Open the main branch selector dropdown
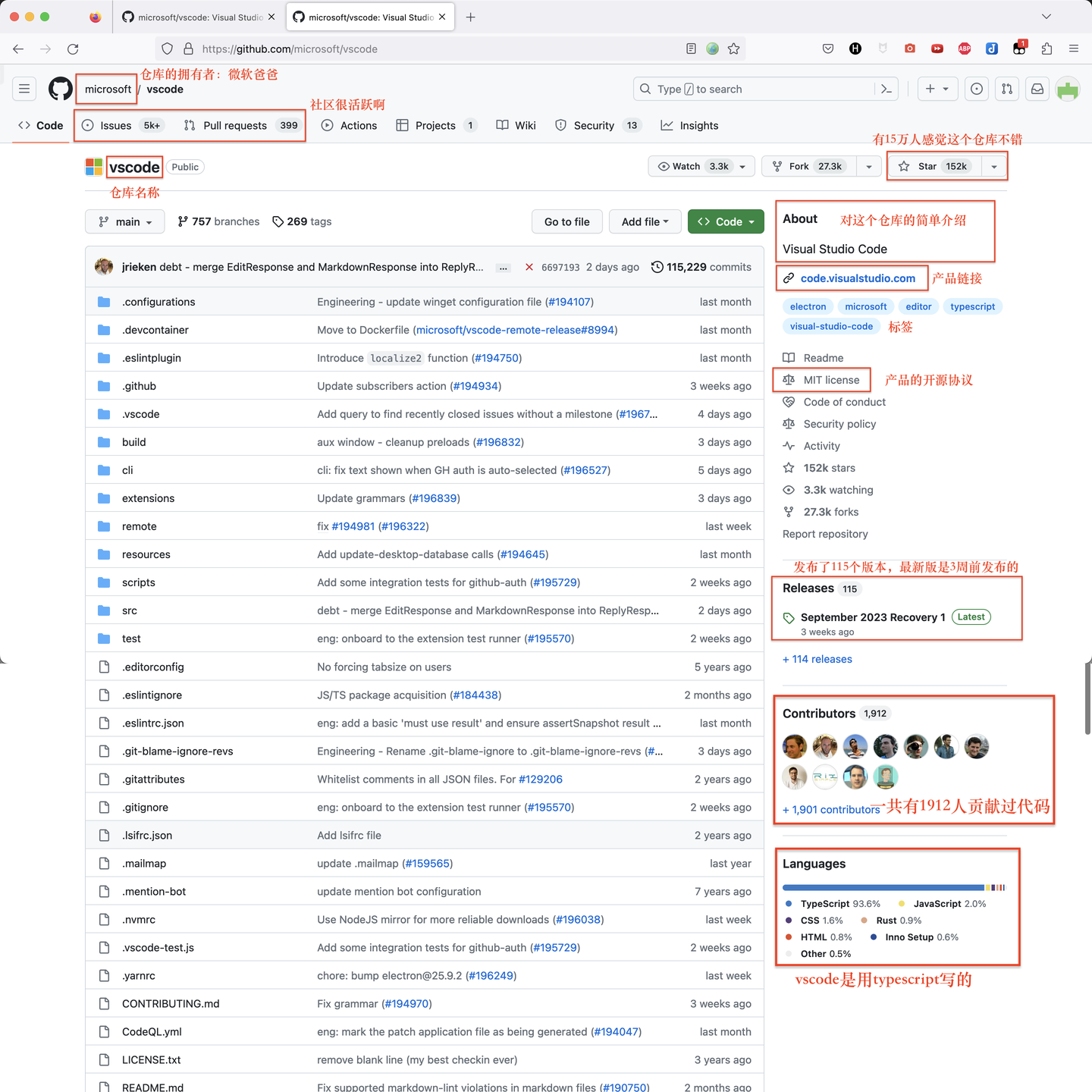1092x1092 pixels. point(125,221)
